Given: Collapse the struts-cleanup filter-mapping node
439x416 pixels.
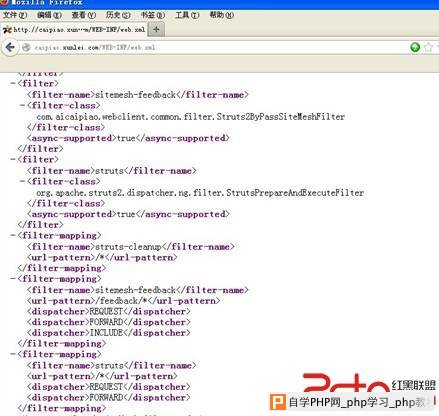Looking at the screenshot, I should 13,235.
